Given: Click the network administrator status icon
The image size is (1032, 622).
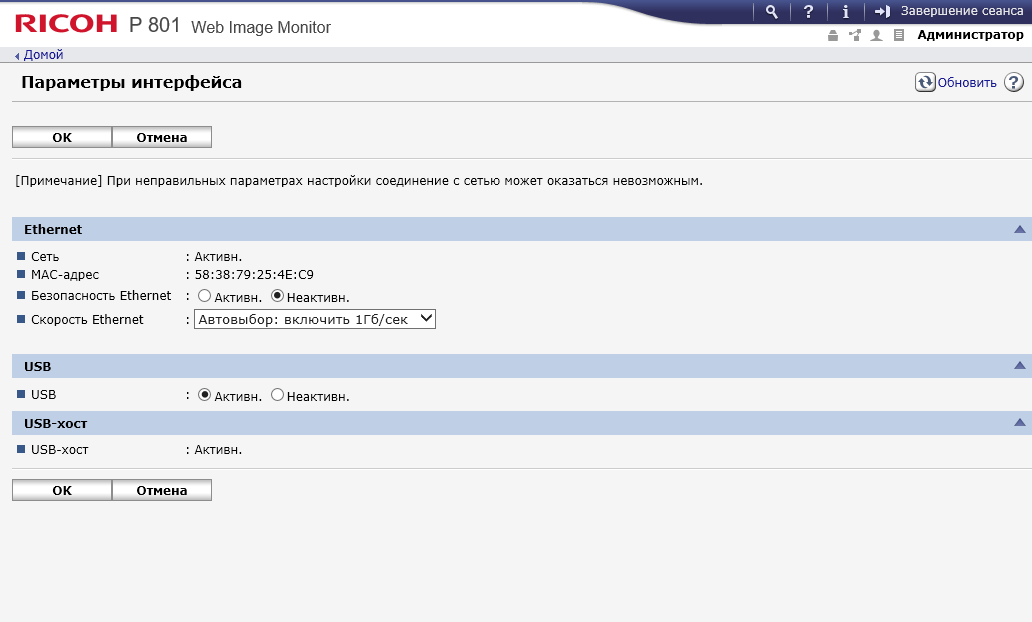Looking at the screenshot, I should pyautogui.click(x=854, y=35).
